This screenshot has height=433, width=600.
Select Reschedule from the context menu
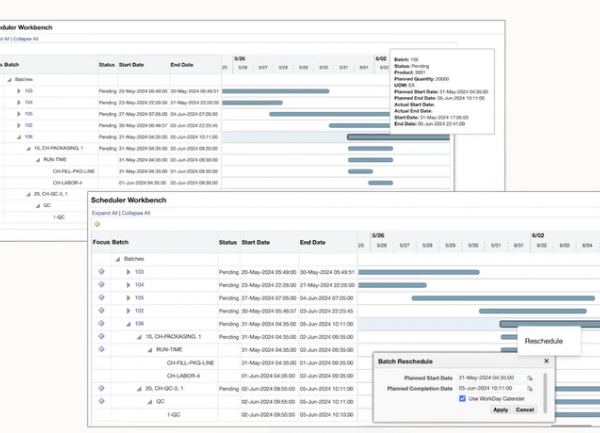[x=545, y=341]
